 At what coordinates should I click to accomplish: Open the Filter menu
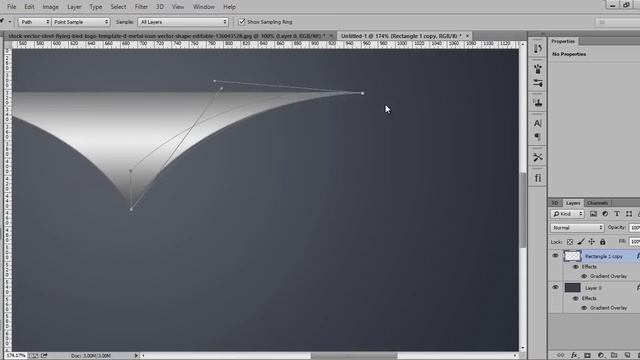click(141, 7)
